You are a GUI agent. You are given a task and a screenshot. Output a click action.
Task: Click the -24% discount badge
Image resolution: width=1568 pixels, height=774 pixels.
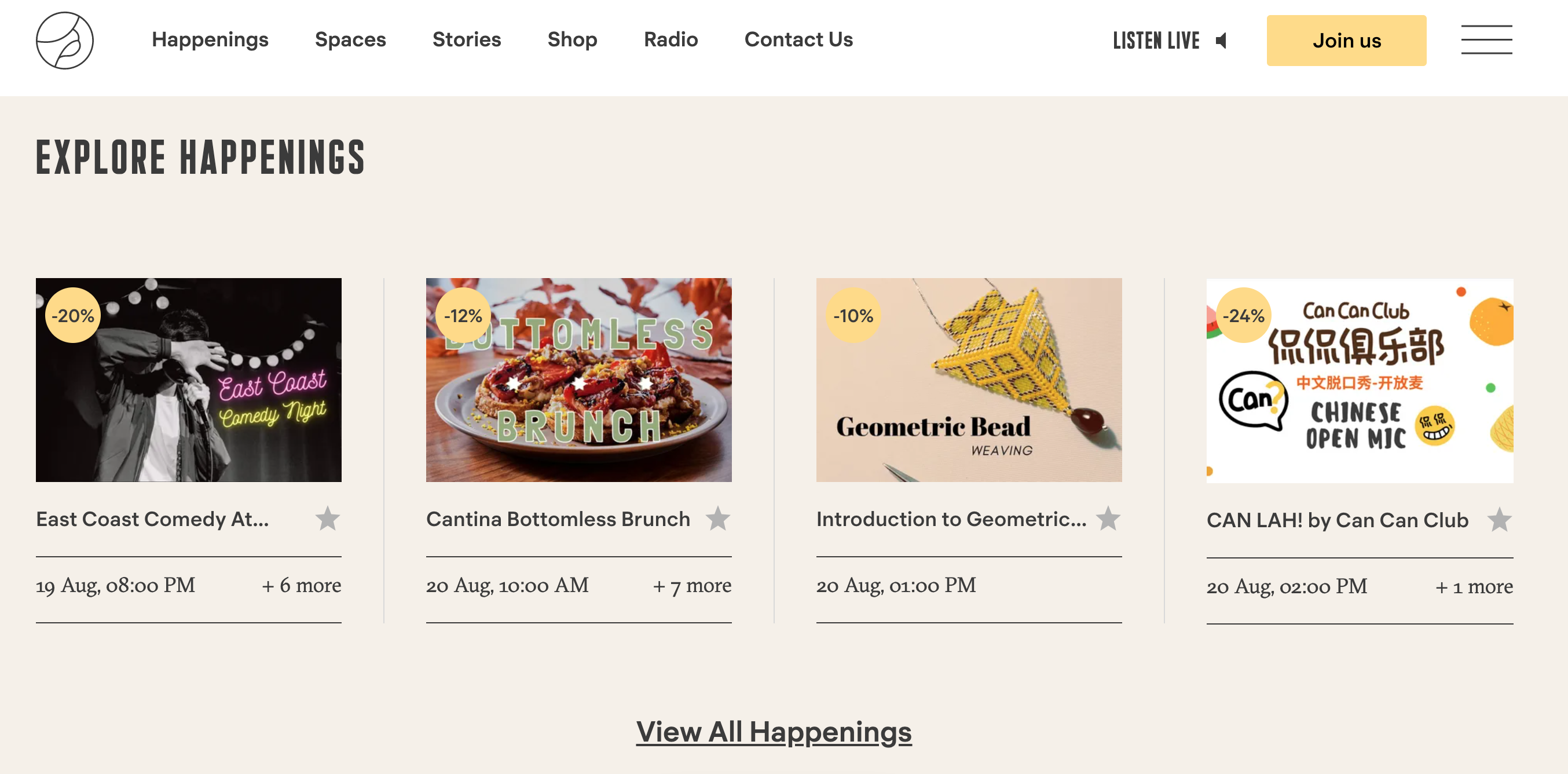(x=1244, y=315)
